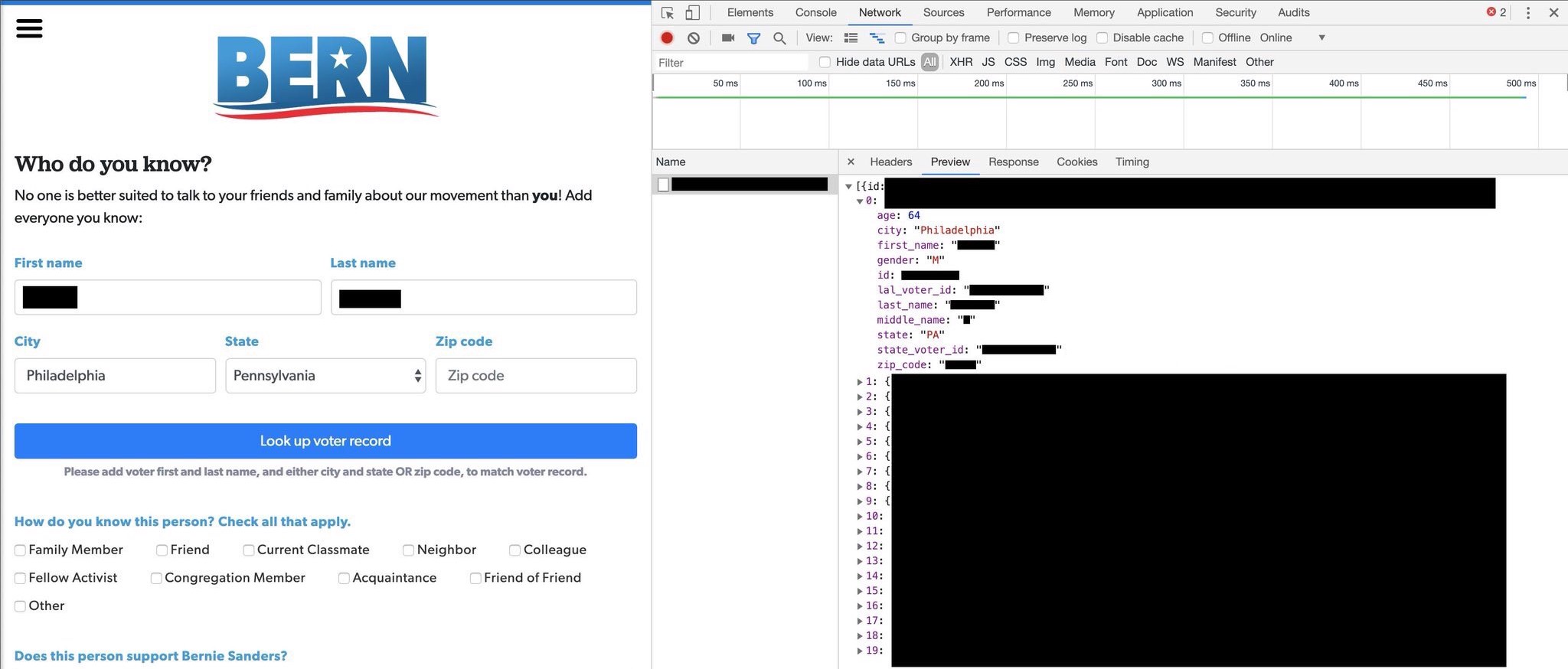Open the hamburger menu

pos(29,28)
